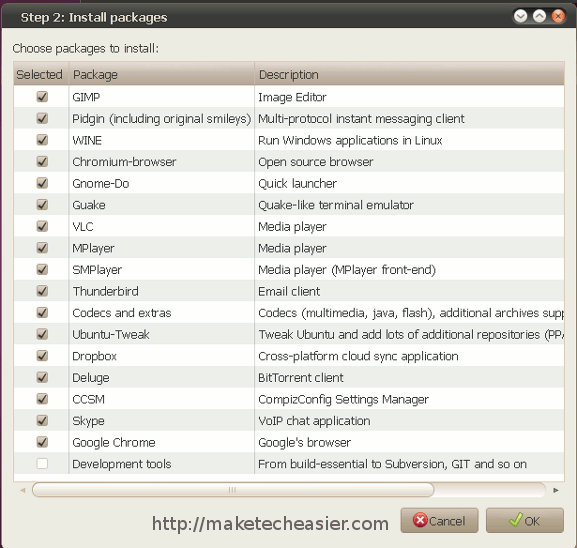
Task: Click the Google's browser description
Action: pos(305,443)
